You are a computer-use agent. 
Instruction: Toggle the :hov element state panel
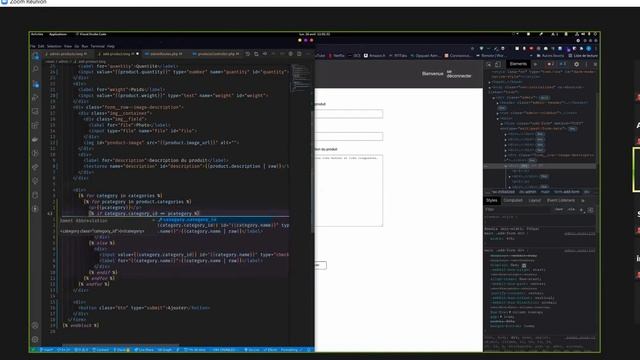click(x=559, y=209)
